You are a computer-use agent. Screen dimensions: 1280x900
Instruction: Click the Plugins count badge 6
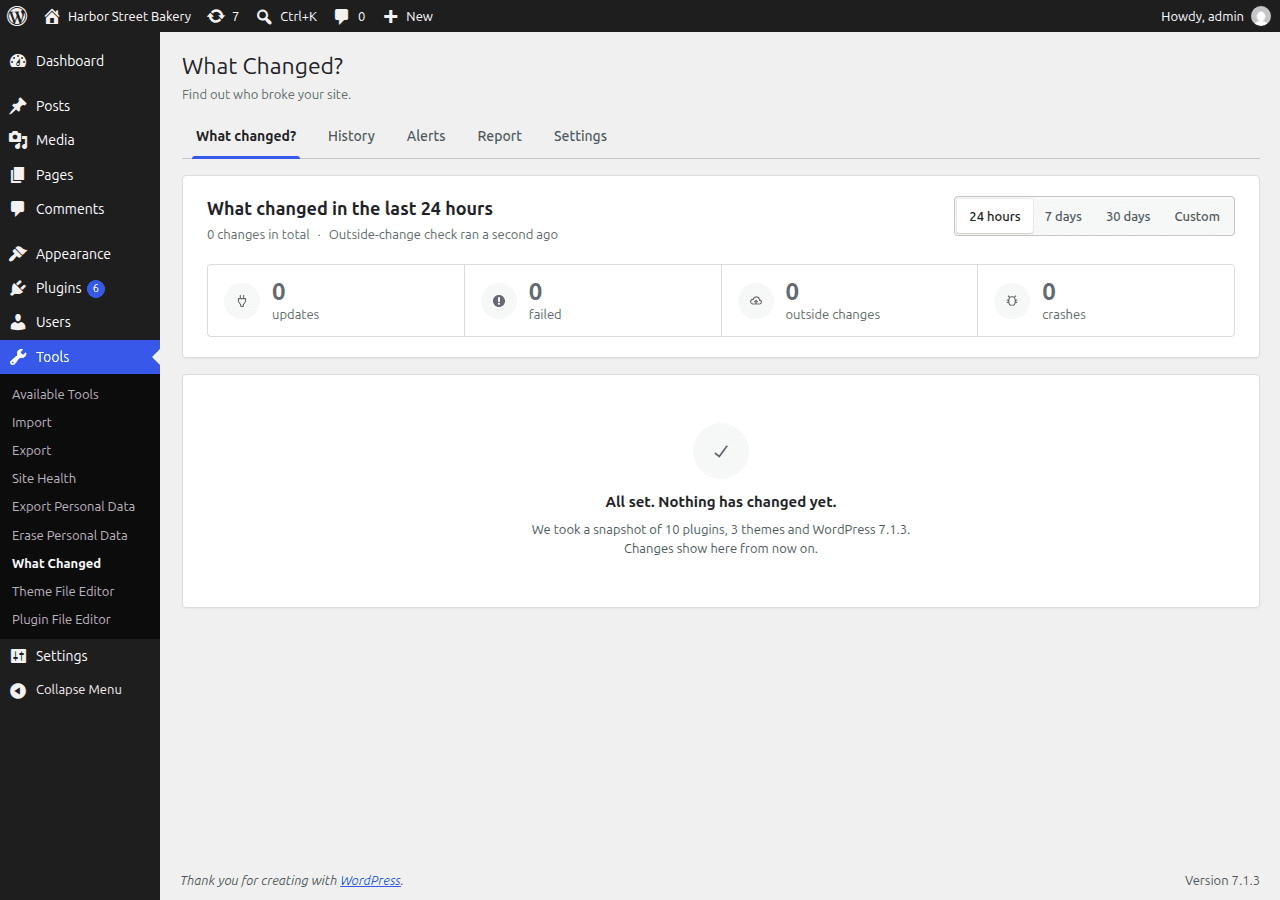96,288
